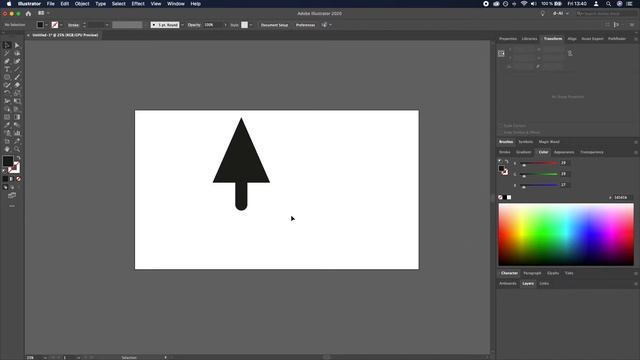Set paint mode to Color in toolbar

5,179
